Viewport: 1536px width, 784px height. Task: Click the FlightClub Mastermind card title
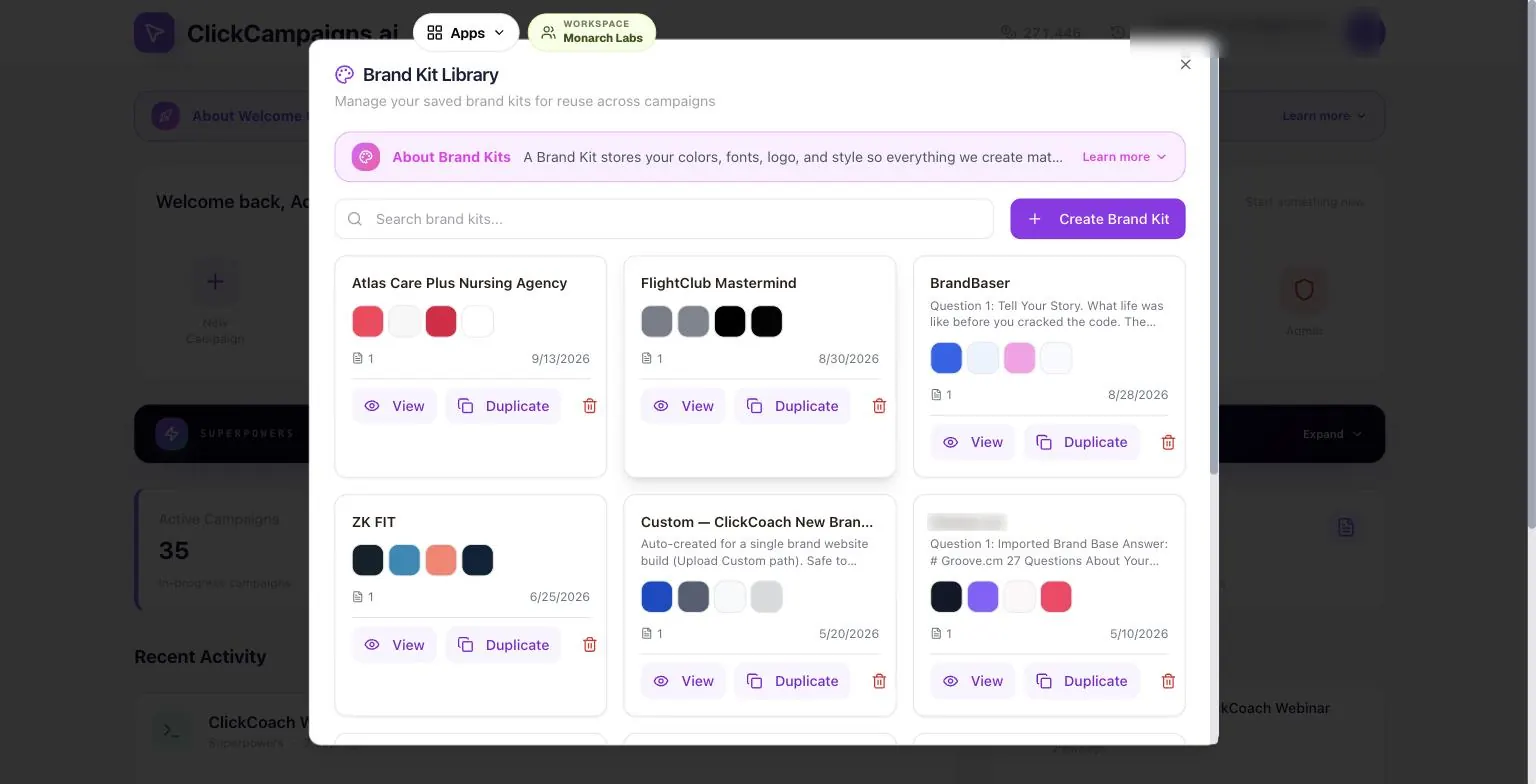pos(719,283)
